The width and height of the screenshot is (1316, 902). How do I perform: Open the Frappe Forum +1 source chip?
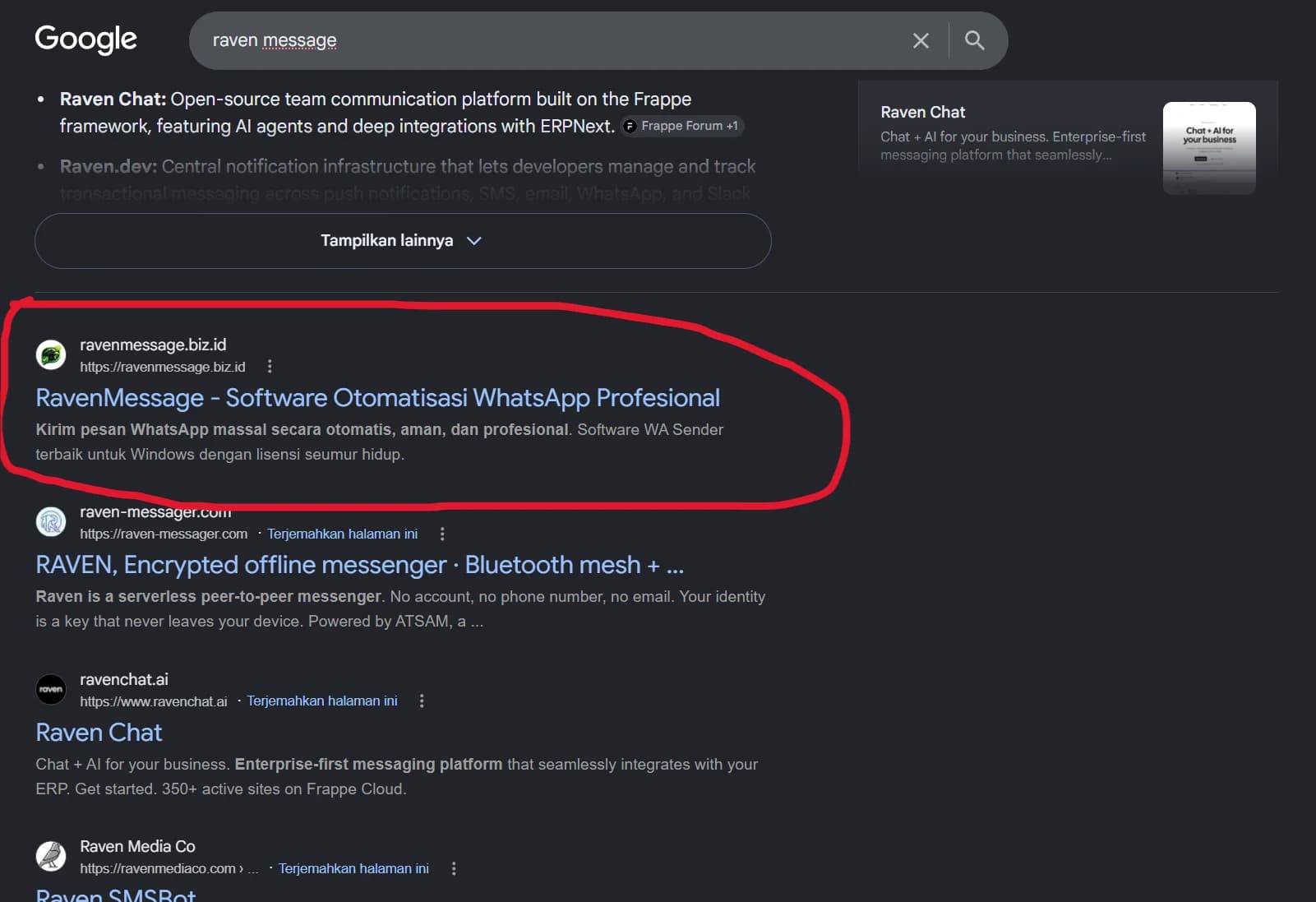click(681, 126)
